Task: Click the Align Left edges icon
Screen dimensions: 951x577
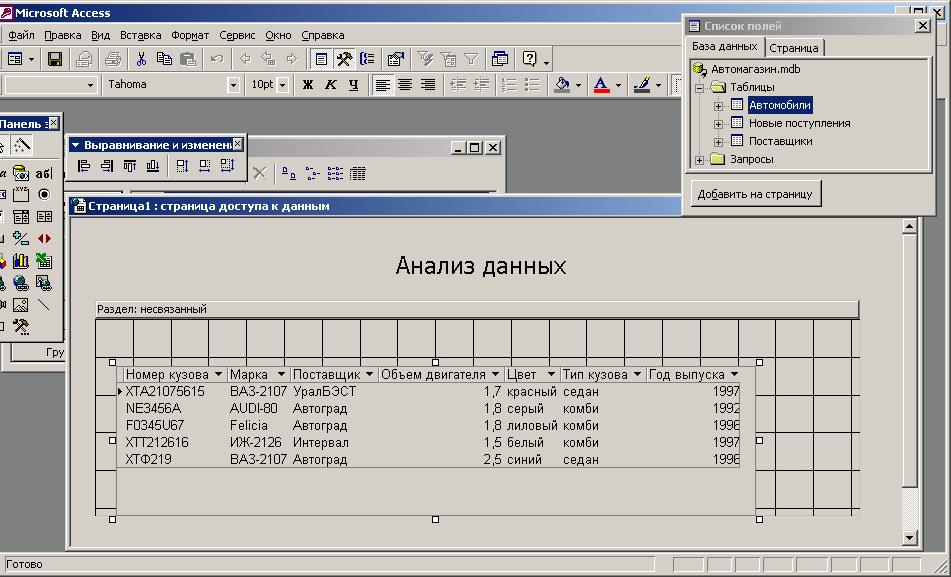Action: tap(84, 166)
